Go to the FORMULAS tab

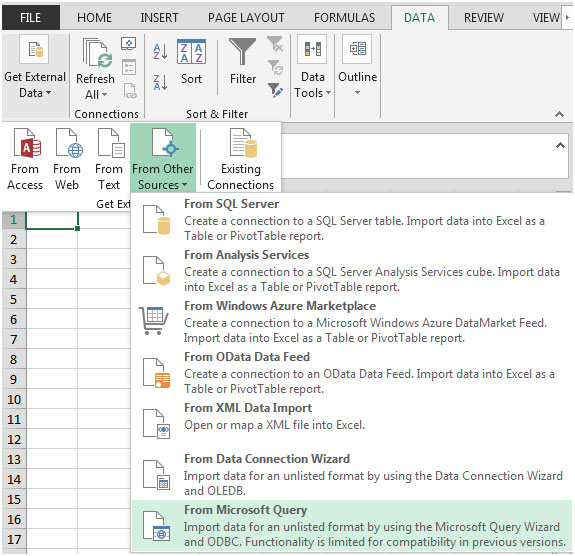pyautogui.click(x=344, y=18)
